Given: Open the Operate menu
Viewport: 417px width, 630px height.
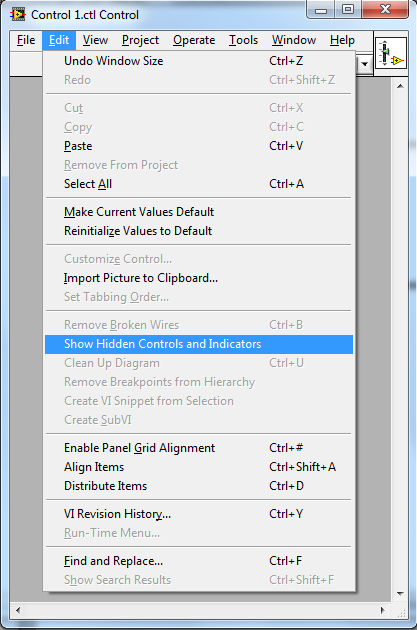Looking at the screenshot, I should (x=194, y=40).
